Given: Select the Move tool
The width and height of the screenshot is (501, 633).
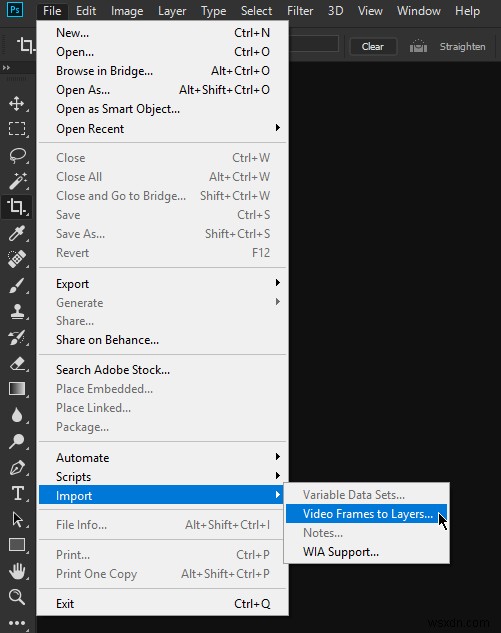Looking at the screenshot, I should 17,103.
